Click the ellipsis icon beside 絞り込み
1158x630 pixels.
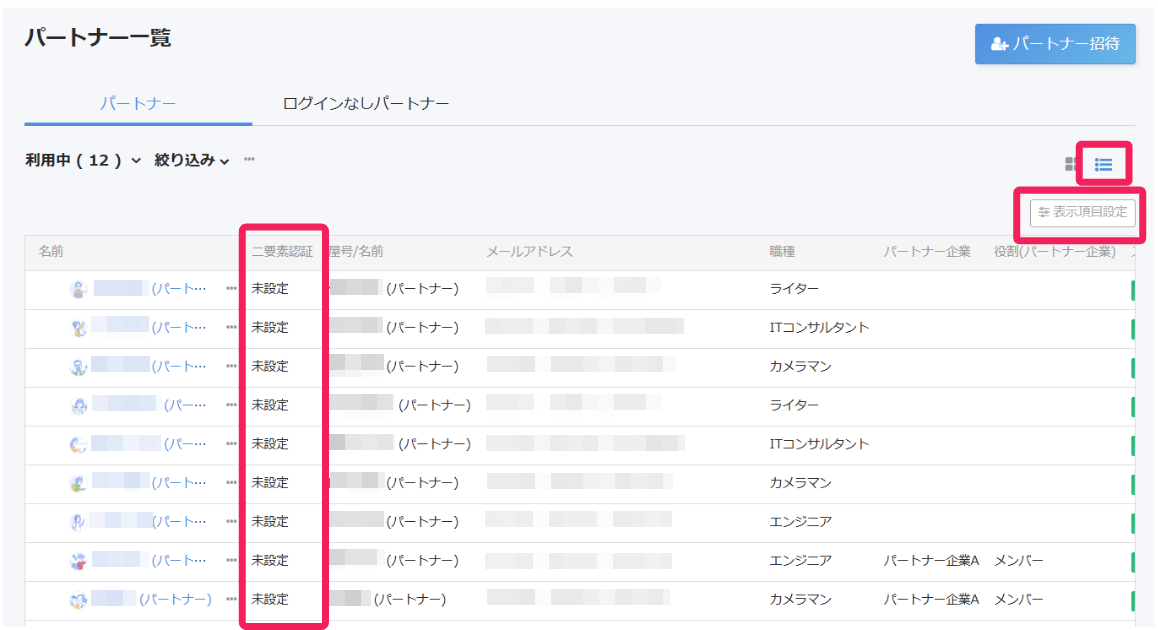250,159
